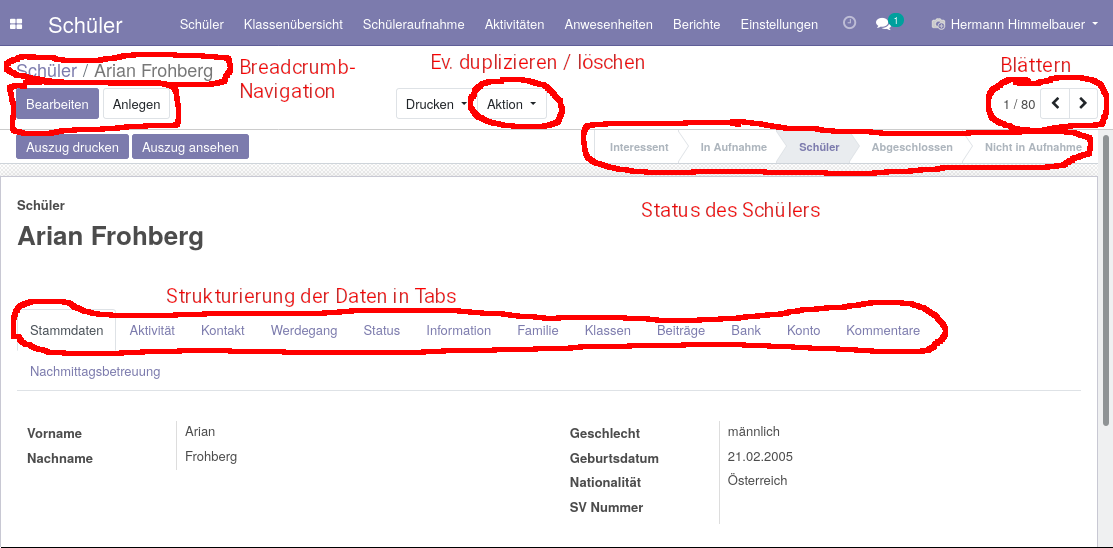Click the Bearbeiten button
The height and width of the screenshot is (548, 1113).
tap(57, 104)
